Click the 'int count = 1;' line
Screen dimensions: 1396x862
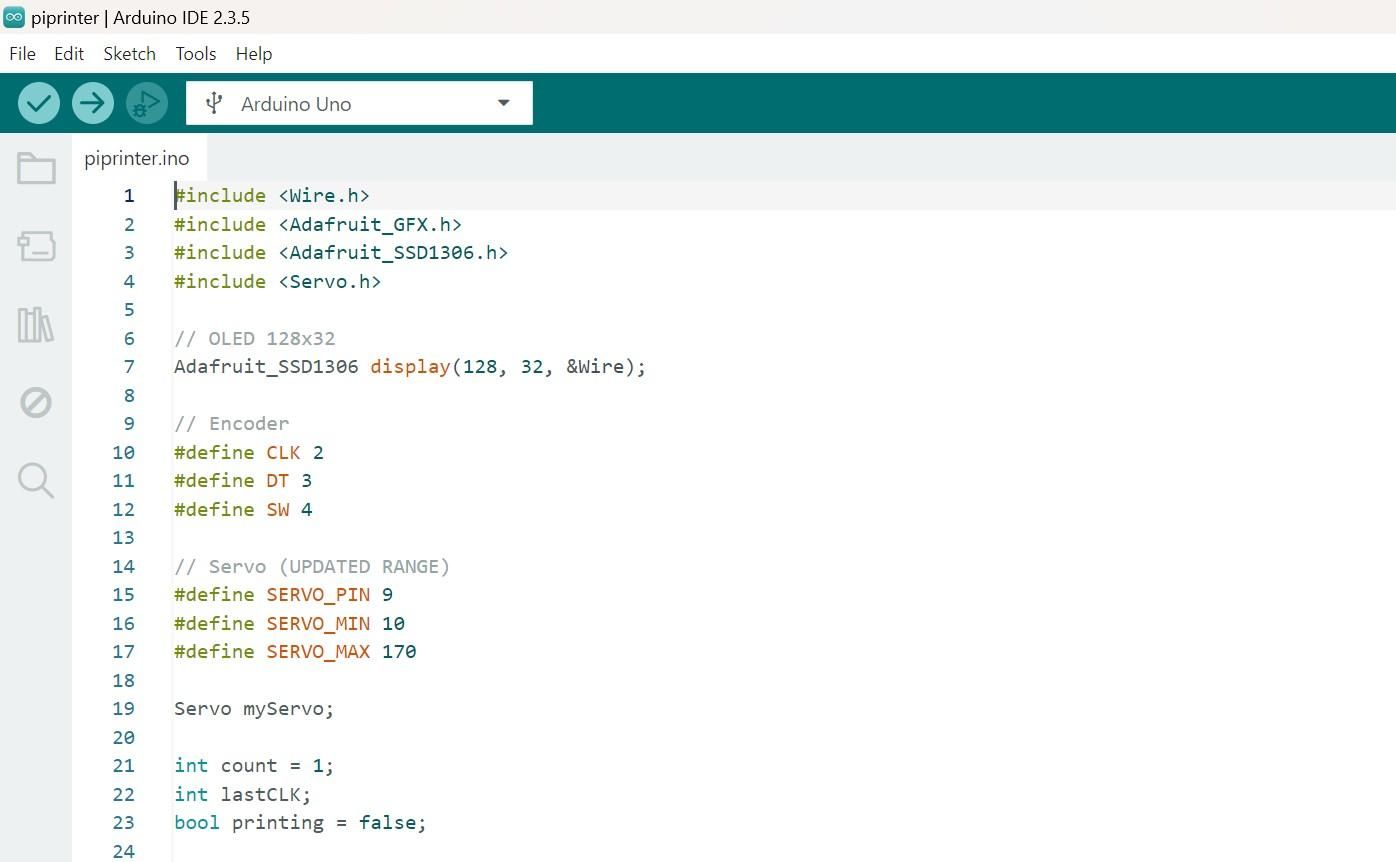point(254,766)
